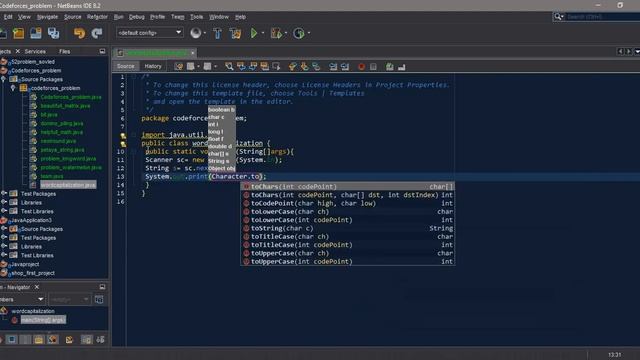This screenshot has width=640, height=360.
Task: Click the Clean and Build icon
Action: tap(236, 33)
